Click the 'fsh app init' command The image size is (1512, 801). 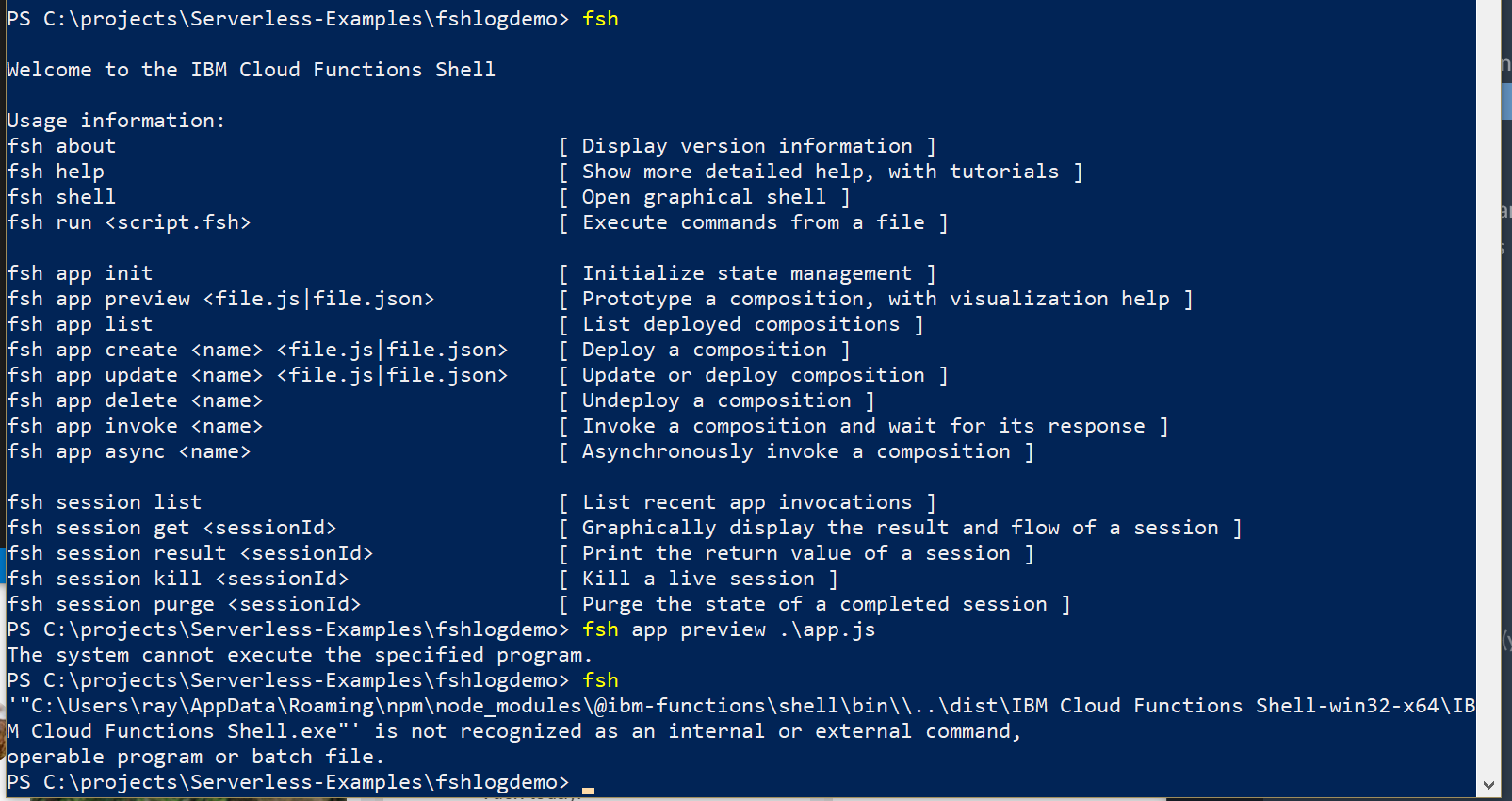point(80,273)
